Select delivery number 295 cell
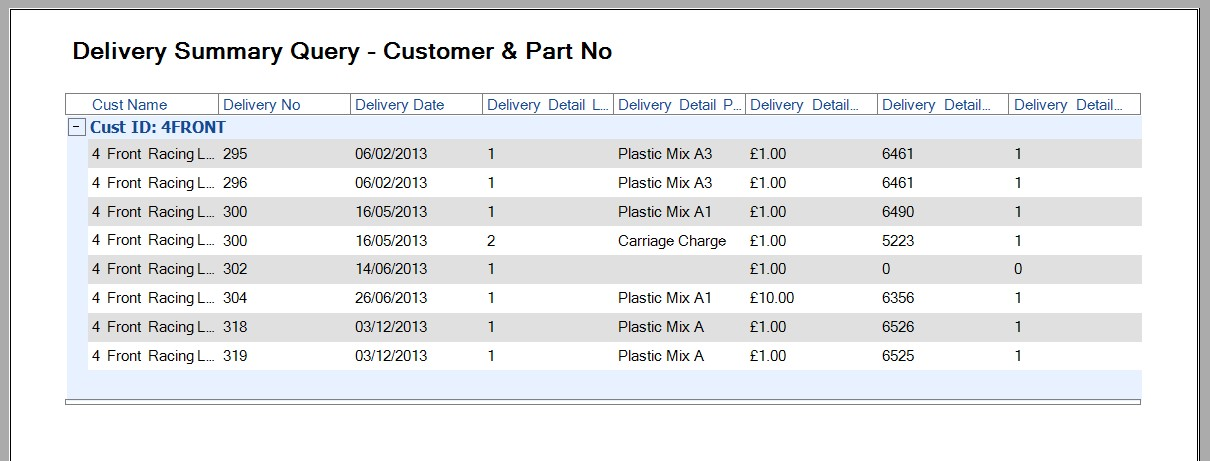 click(x=235, y=154)
